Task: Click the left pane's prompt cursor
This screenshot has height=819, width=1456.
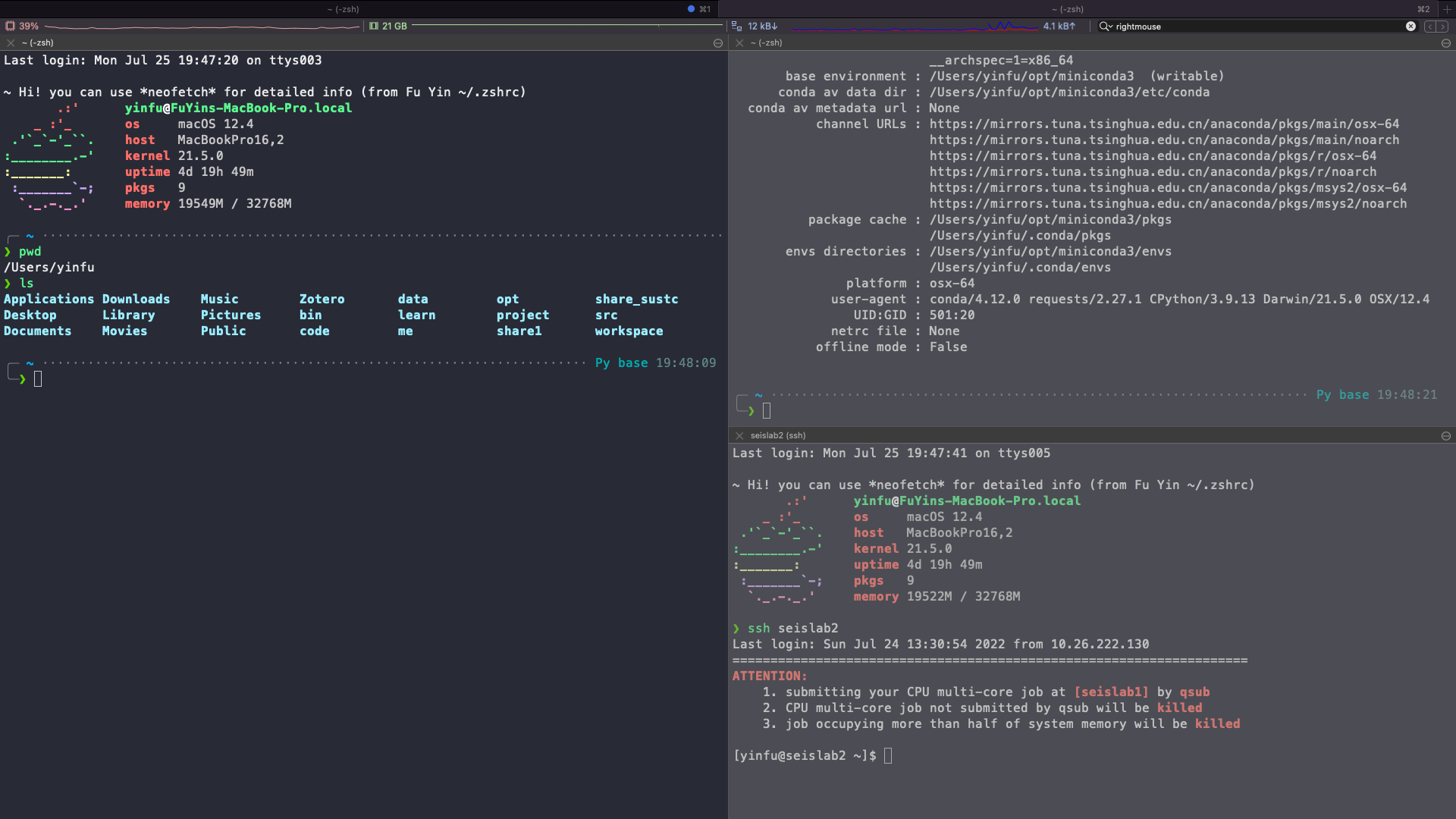Action: click(38, 379)
